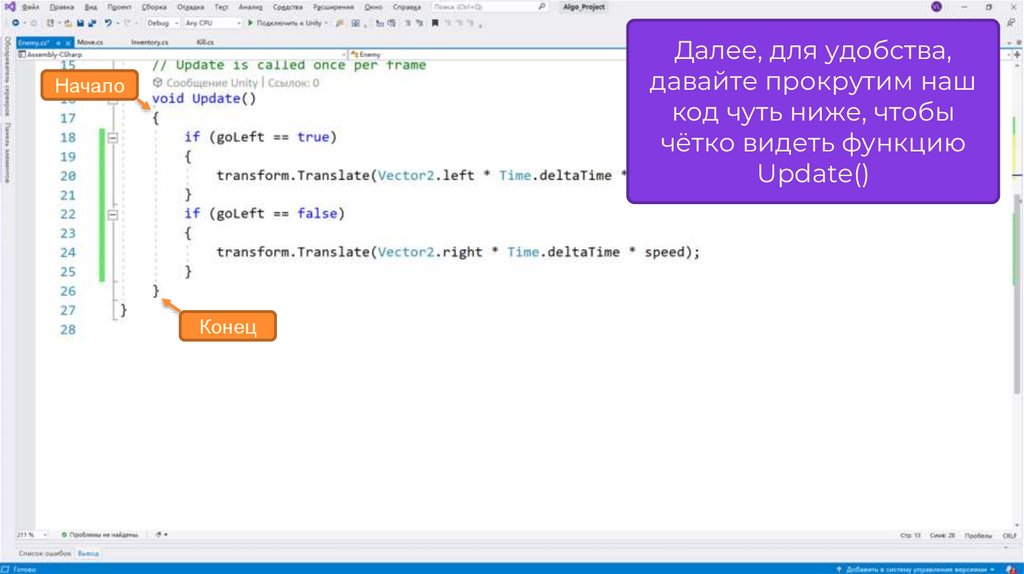This screenshot has height=574, width=1024.
Task: Click the Visual Studio logo icon
Action: pyautogui.click(x=8, y=7)
